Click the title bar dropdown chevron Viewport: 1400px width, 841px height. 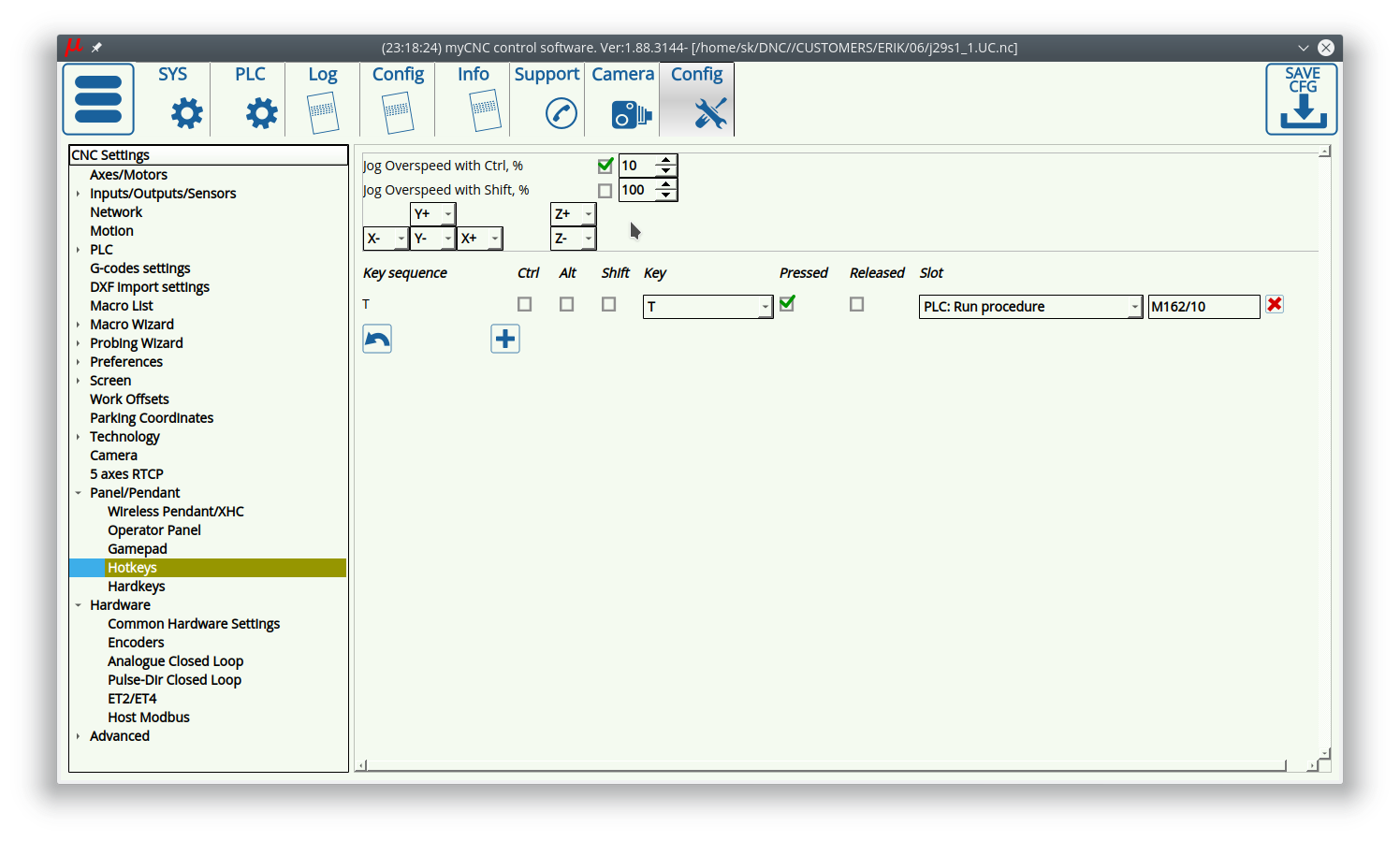click(1304, 48)
